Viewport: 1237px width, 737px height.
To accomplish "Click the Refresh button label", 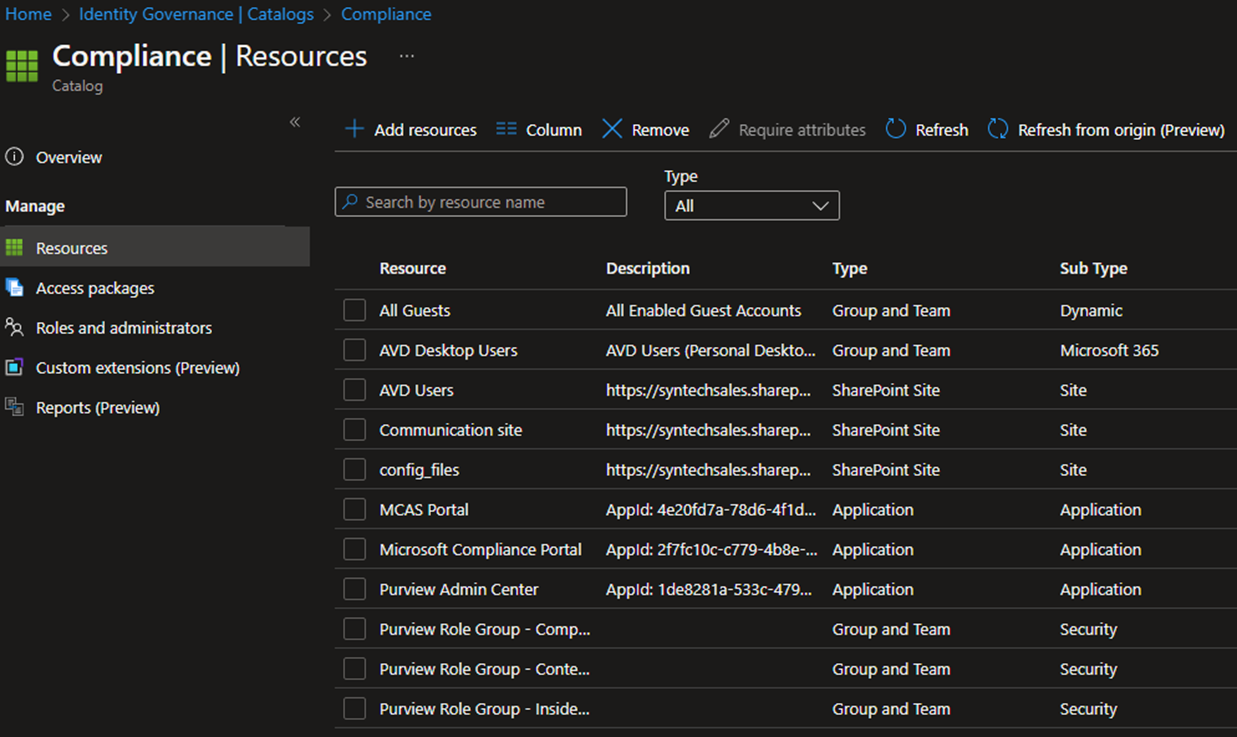I will [942, 130].
